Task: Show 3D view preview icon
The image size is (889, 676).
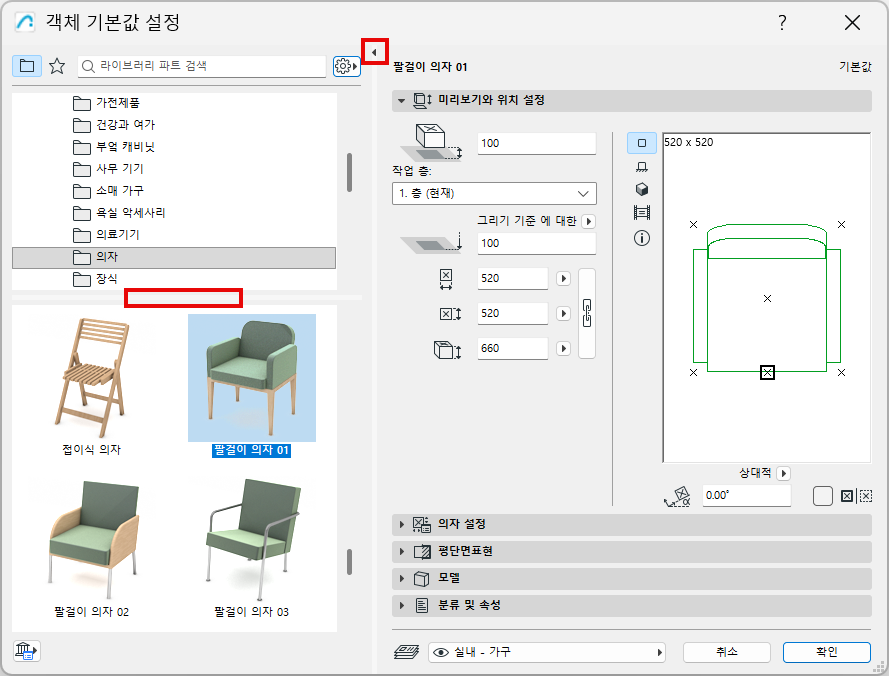Action: 642,189
